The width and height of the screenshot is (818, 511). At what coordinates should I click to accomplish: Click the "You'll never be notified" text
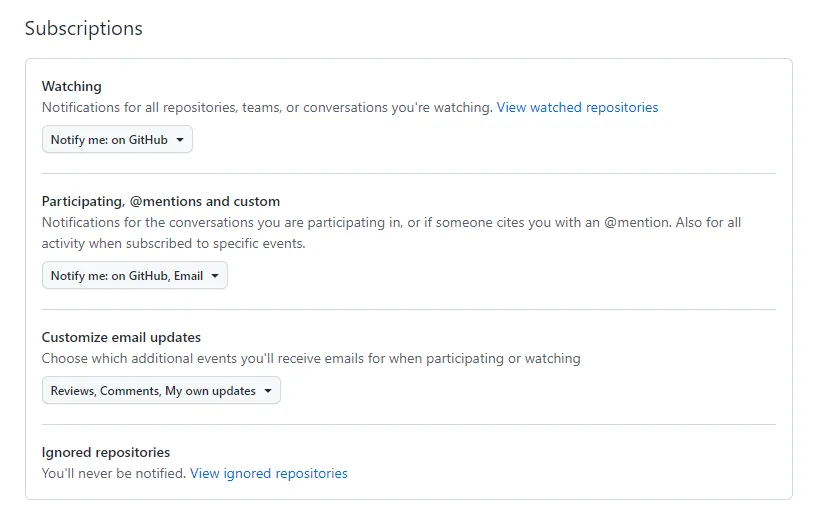(114, 473)
